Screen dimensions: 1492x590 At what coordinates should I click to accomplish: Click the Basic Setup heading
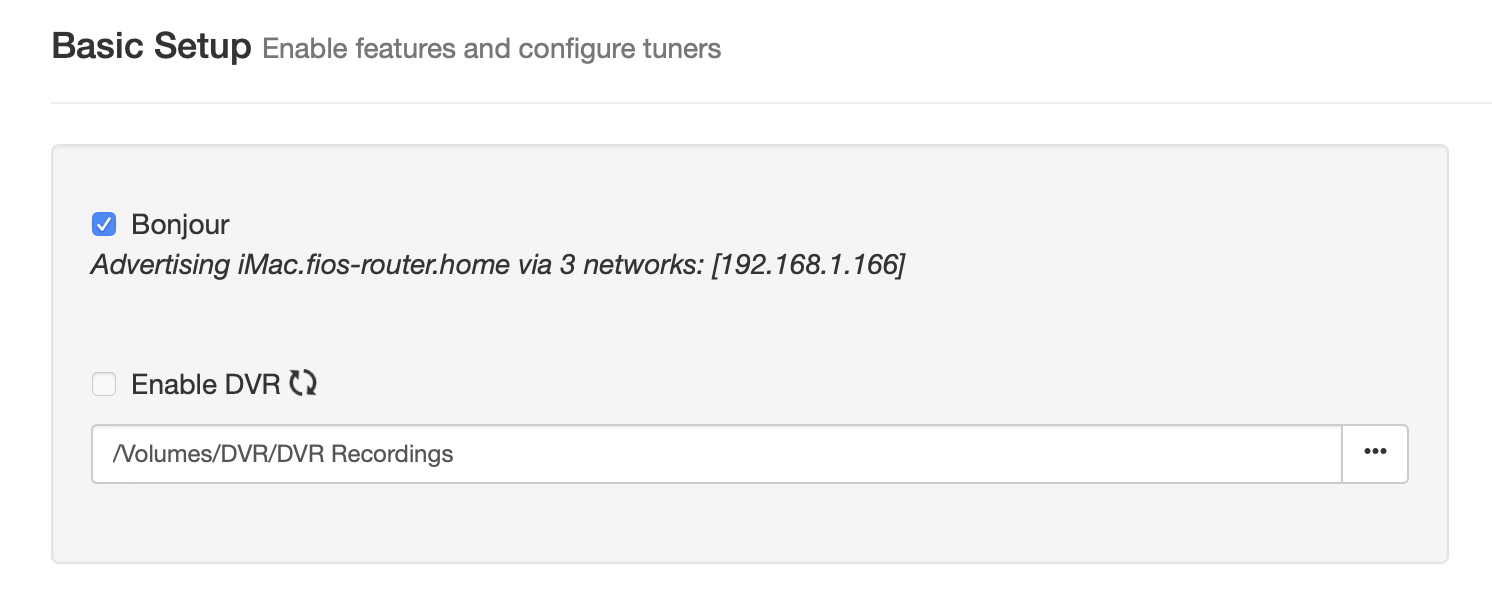151,46
